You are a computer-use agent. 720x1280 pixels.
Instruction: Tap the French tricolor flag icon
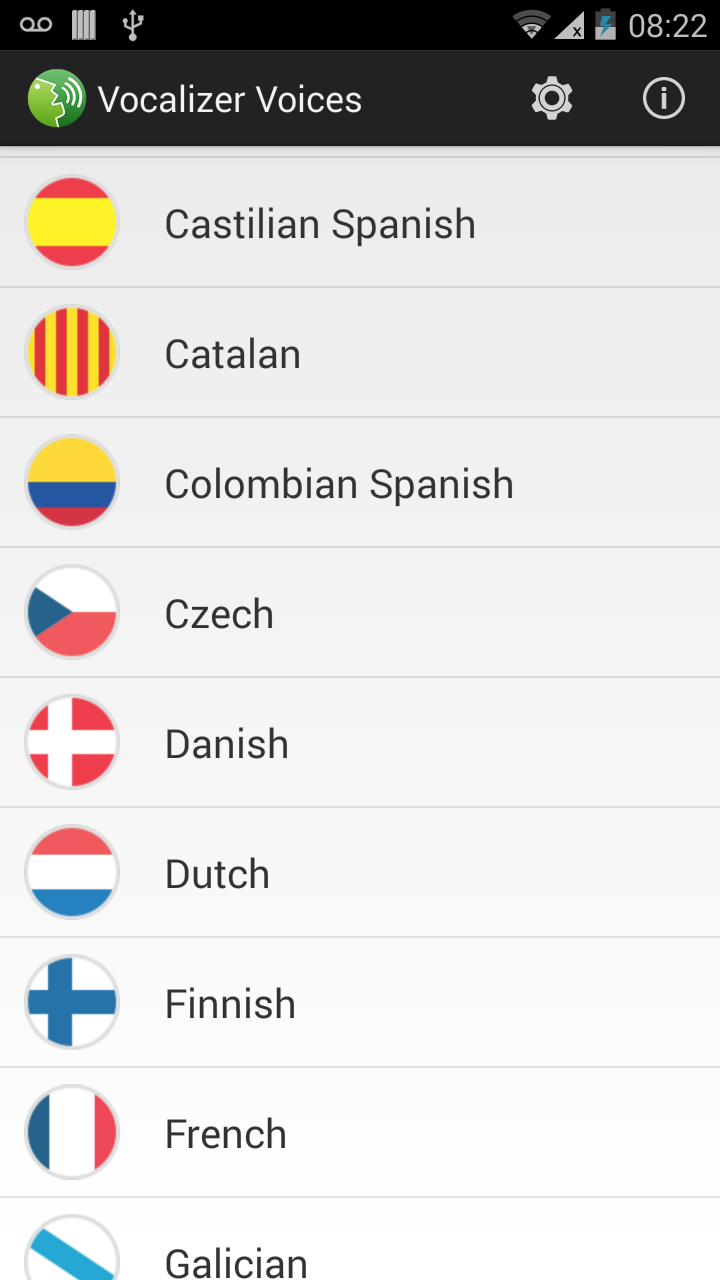point(72,1132)
